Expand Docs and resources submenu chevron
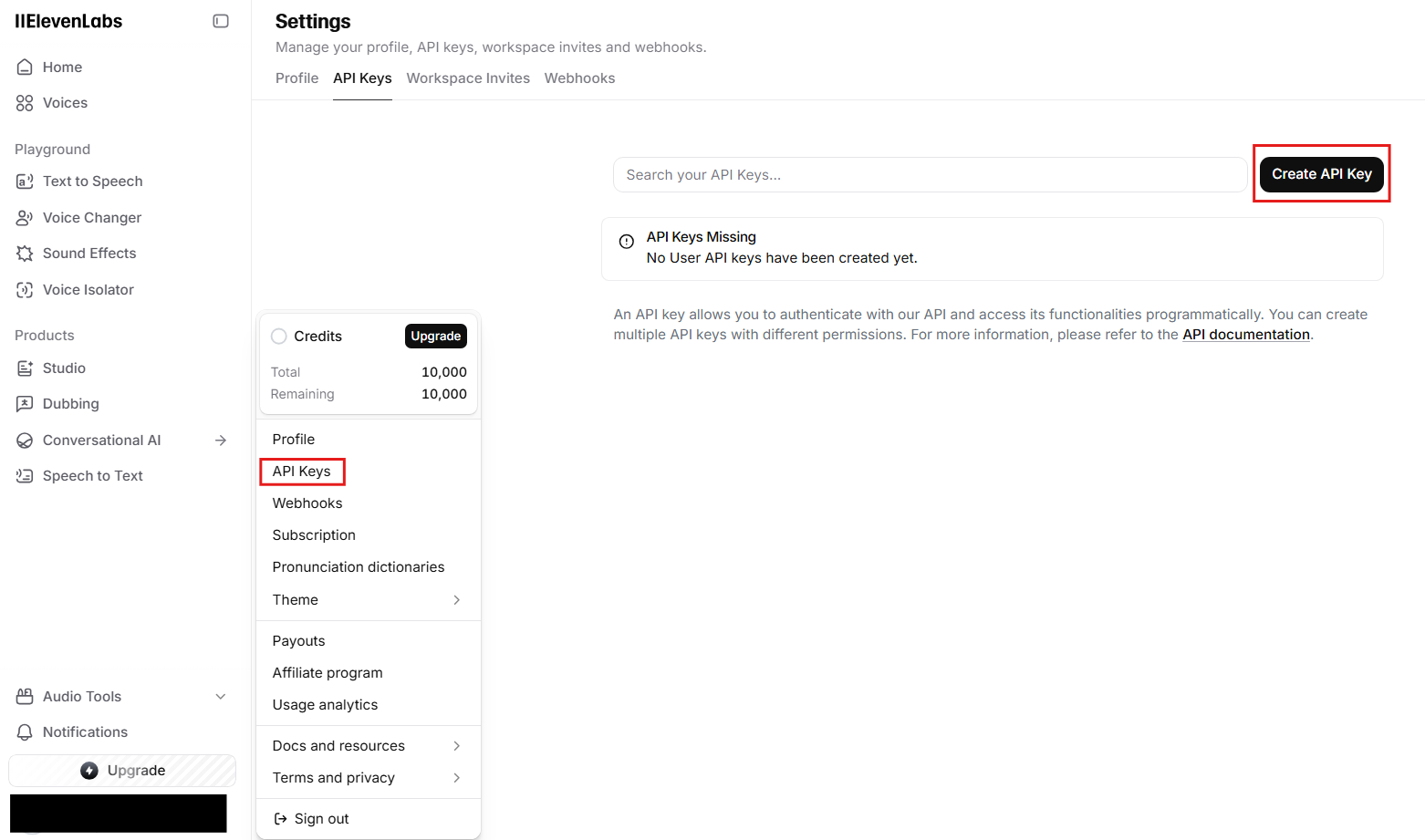 click(x=457, y=746)
